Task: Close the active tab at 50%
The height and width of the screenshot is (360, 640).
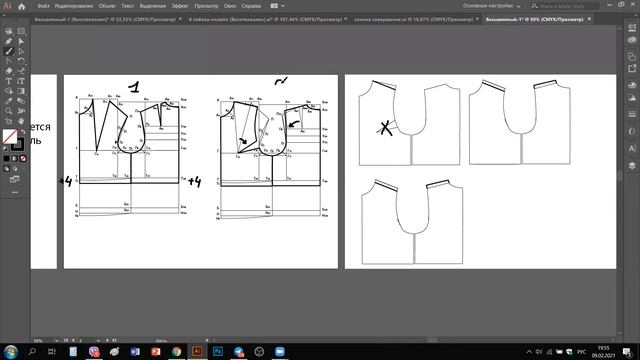Action: (589, 19)
